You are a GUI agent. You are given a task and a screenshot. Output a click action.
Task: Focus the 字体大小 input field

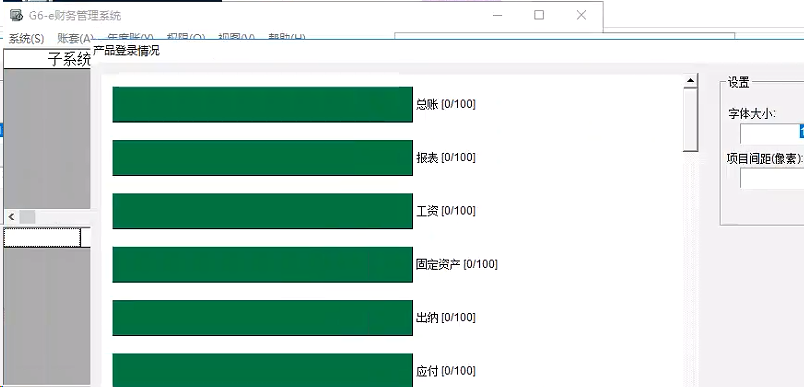click(x=772, y=134)
